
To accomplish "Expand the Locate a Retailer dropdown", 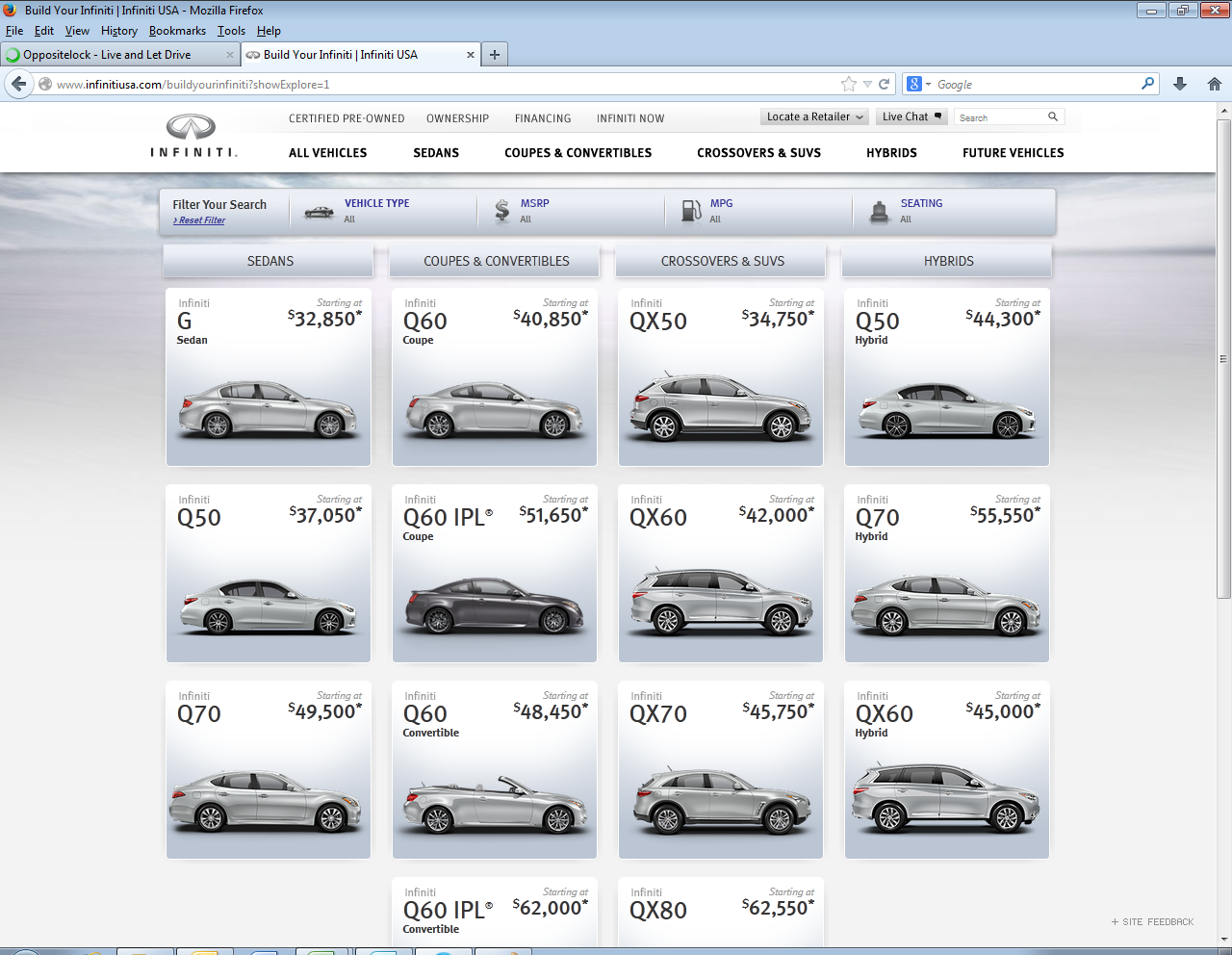I will click(814, 116).
